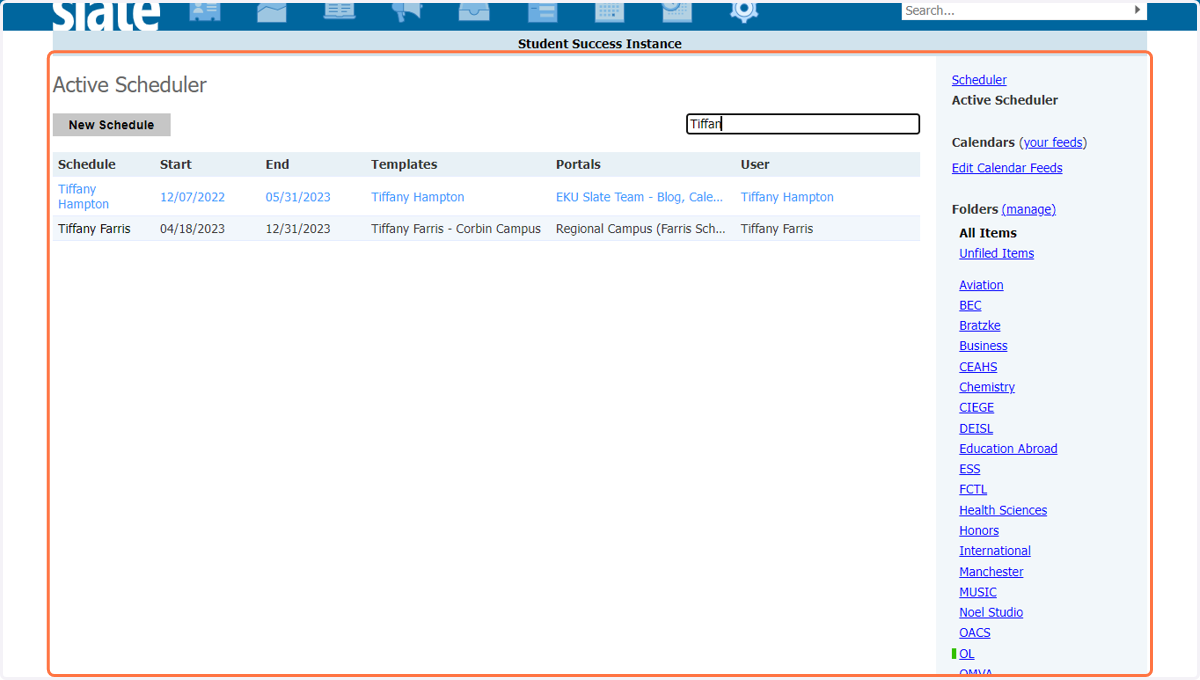Viewport: 1200px width, 680px height.
Task: Click the search arrow in top search box
Action: 1138,10
